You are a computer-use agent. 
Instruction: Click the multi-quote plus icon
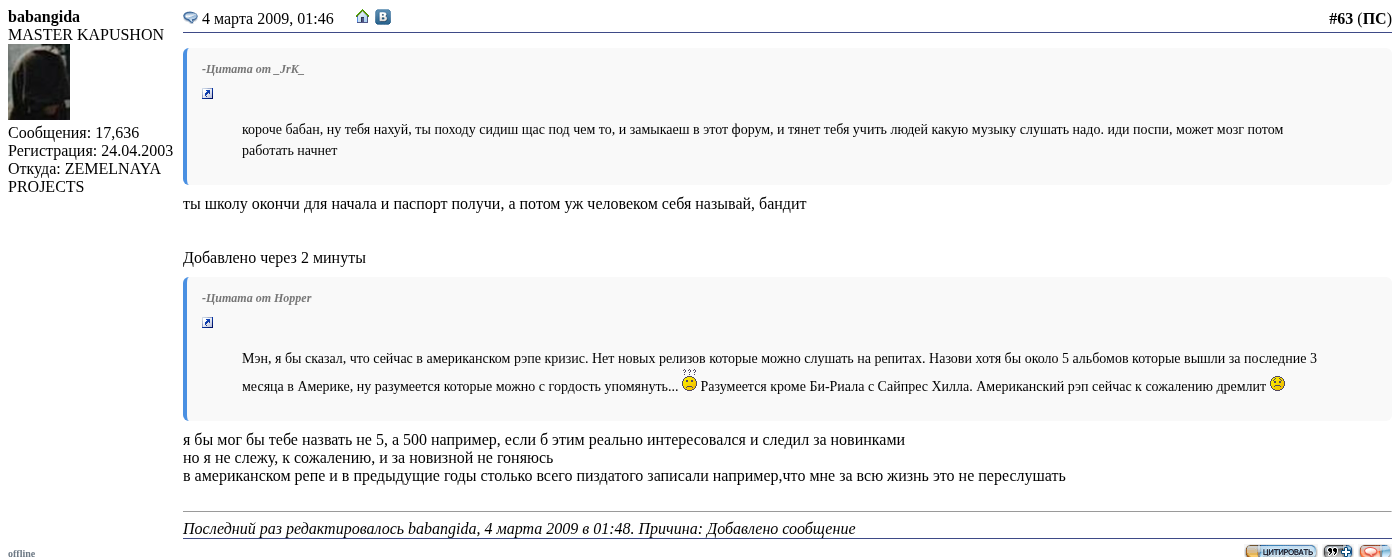[x=1337, y=551]
